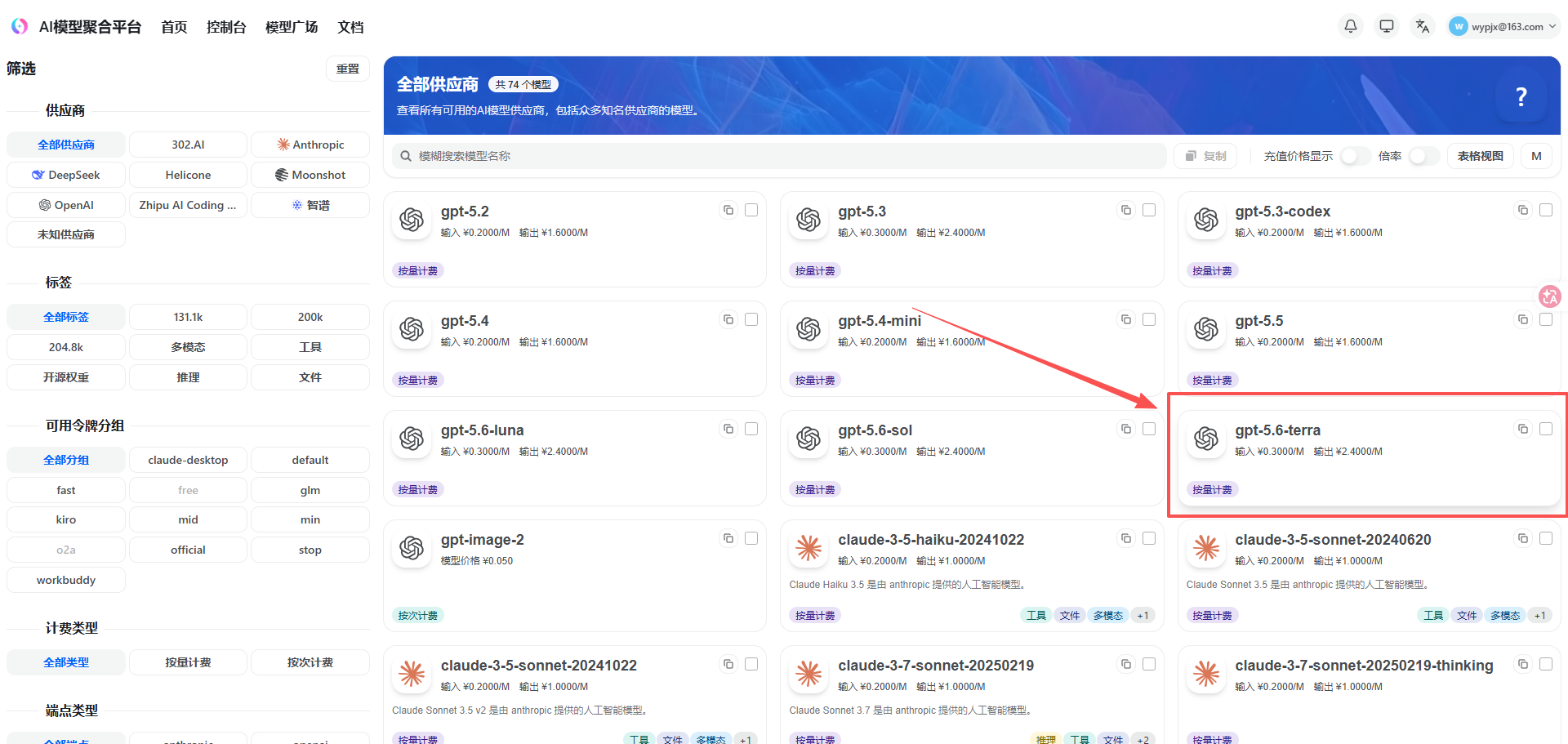Image resolution: width=1568 pixels, height=744 pixels.
Task: Open the language translation icon in header
Action: tap(1423, 26)
